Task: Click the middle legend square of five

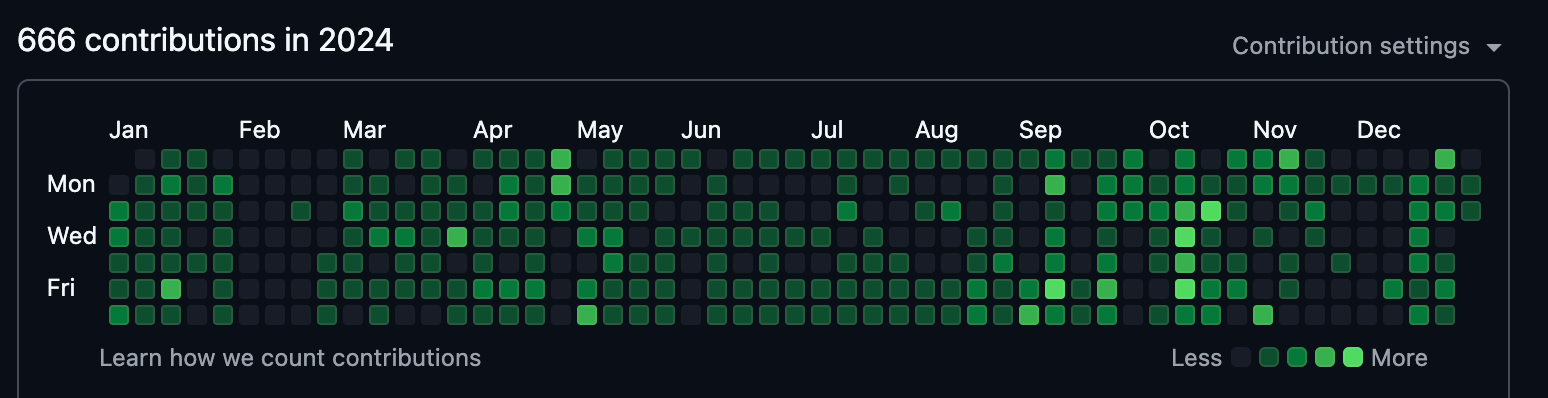Action: click(1297, 358)
